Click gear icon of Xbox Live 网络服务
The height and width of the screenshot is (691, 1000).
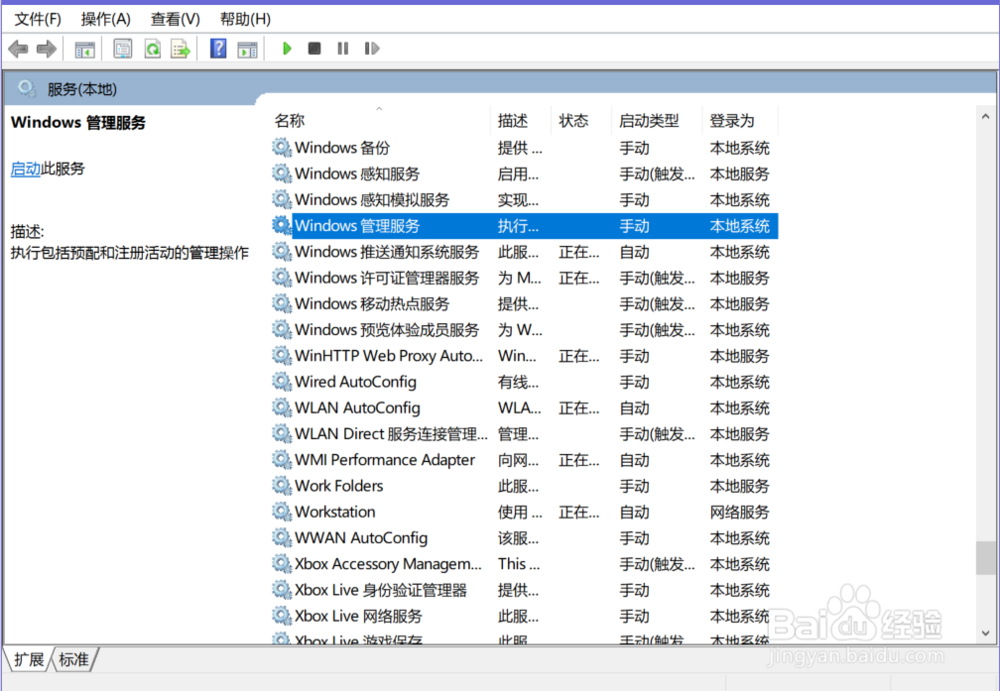click(x=281, y=616)
